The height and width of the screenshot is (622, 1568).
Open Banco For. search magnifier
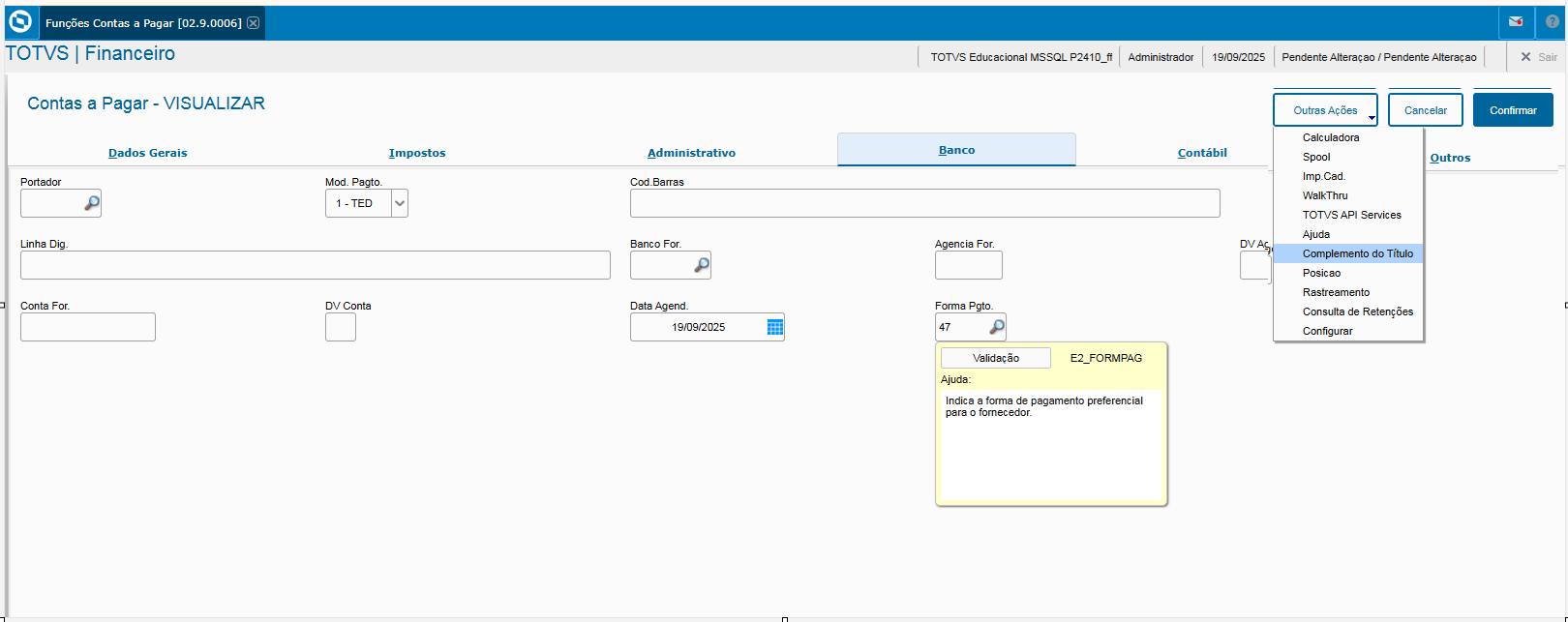(x=701, y=265)
